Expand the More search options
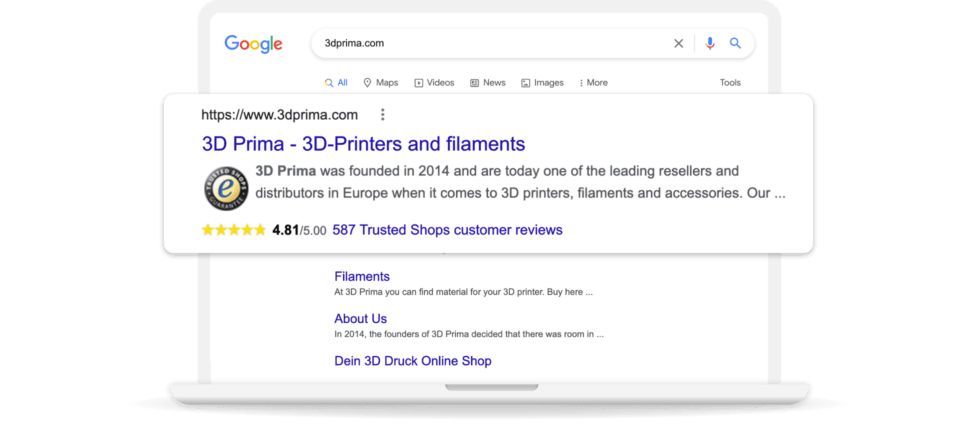Viewport: 976px width, 425px height. pos(593,83)
